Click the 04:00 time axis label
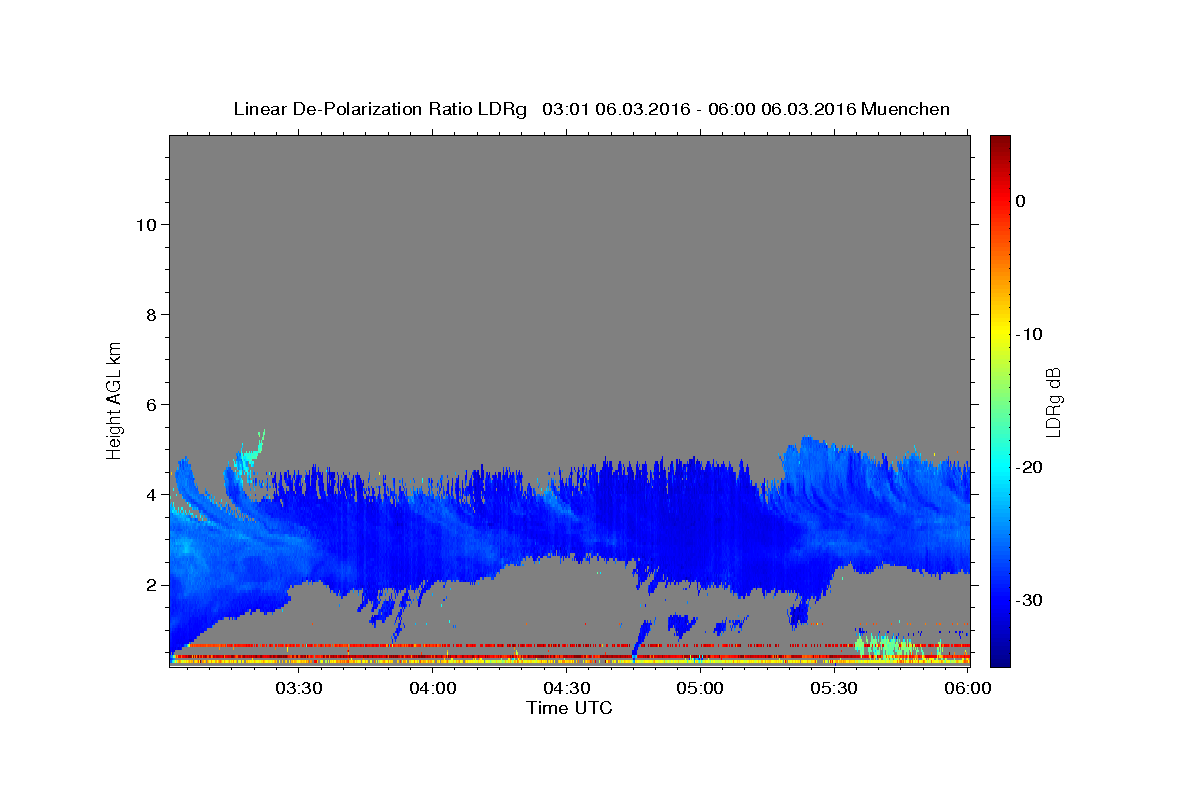1200x800 pixels. (x=433, y=690)
